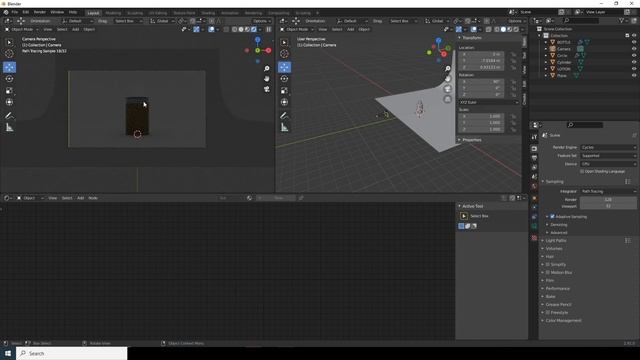Activate the Move tool in right viewport
Viewport: 640px width, 360px height.
284,67
